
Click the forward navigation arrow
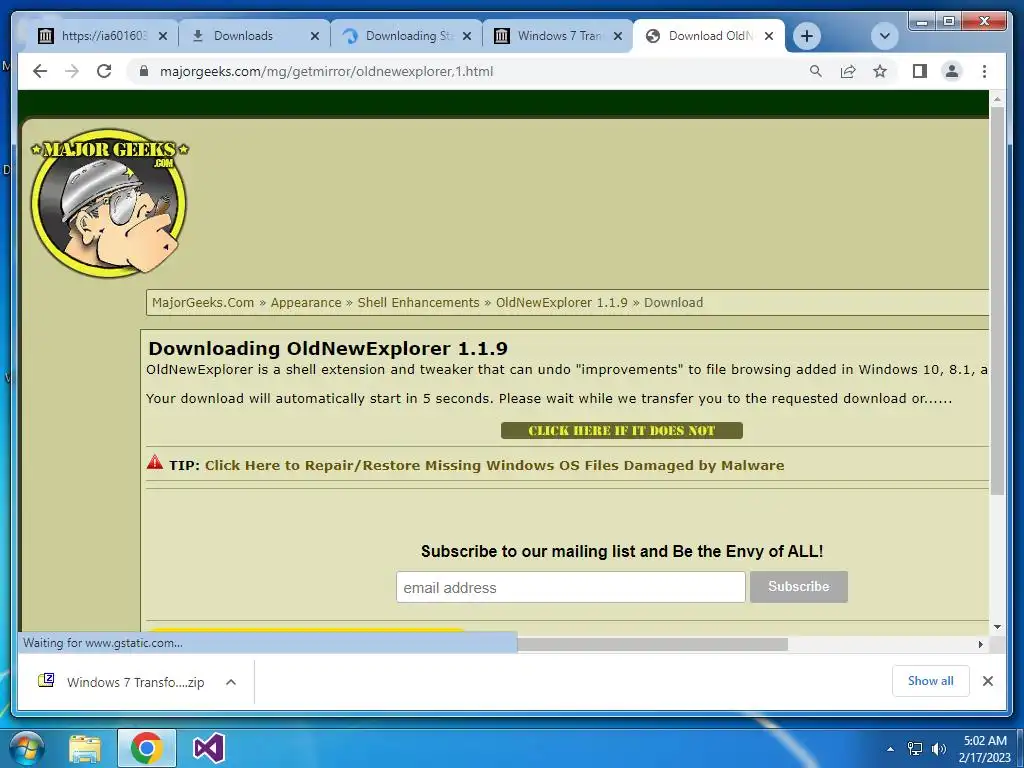pyautogui.click(x=72, y=71)
